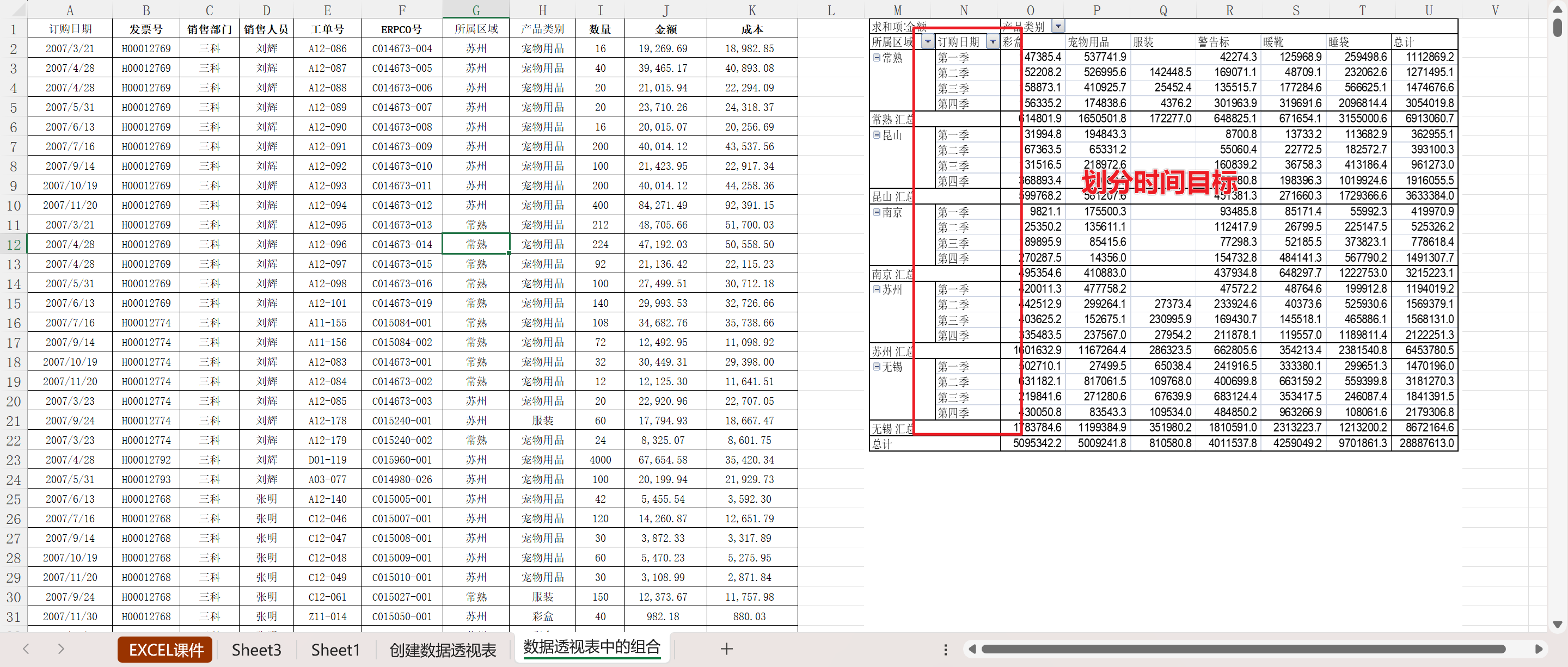Click vertical scrollbar down arrow
This screenshot has width=1568, height=667.
[x=1558, y=624]
